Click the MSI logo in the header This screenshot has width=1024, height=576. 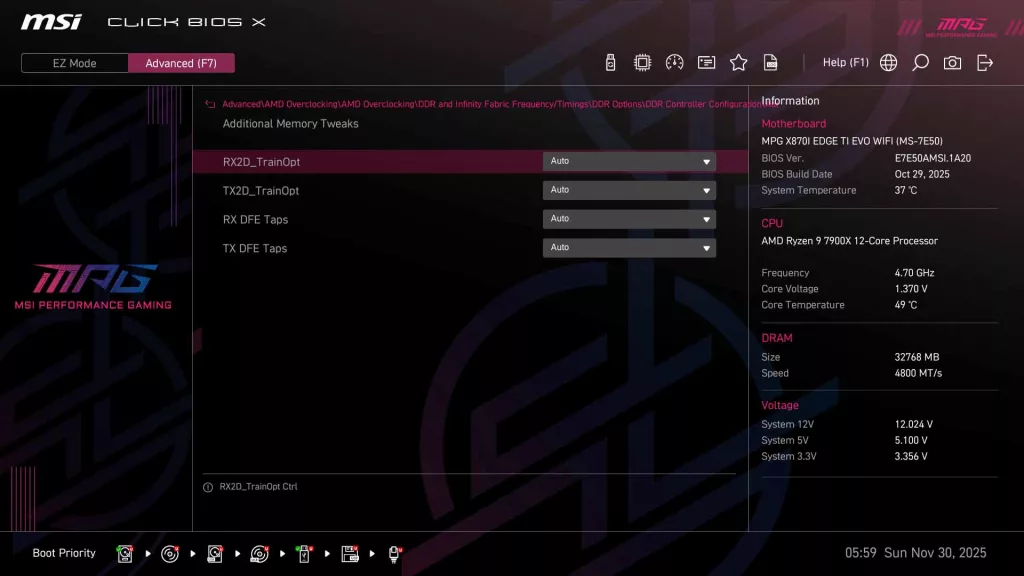(51, 21)
